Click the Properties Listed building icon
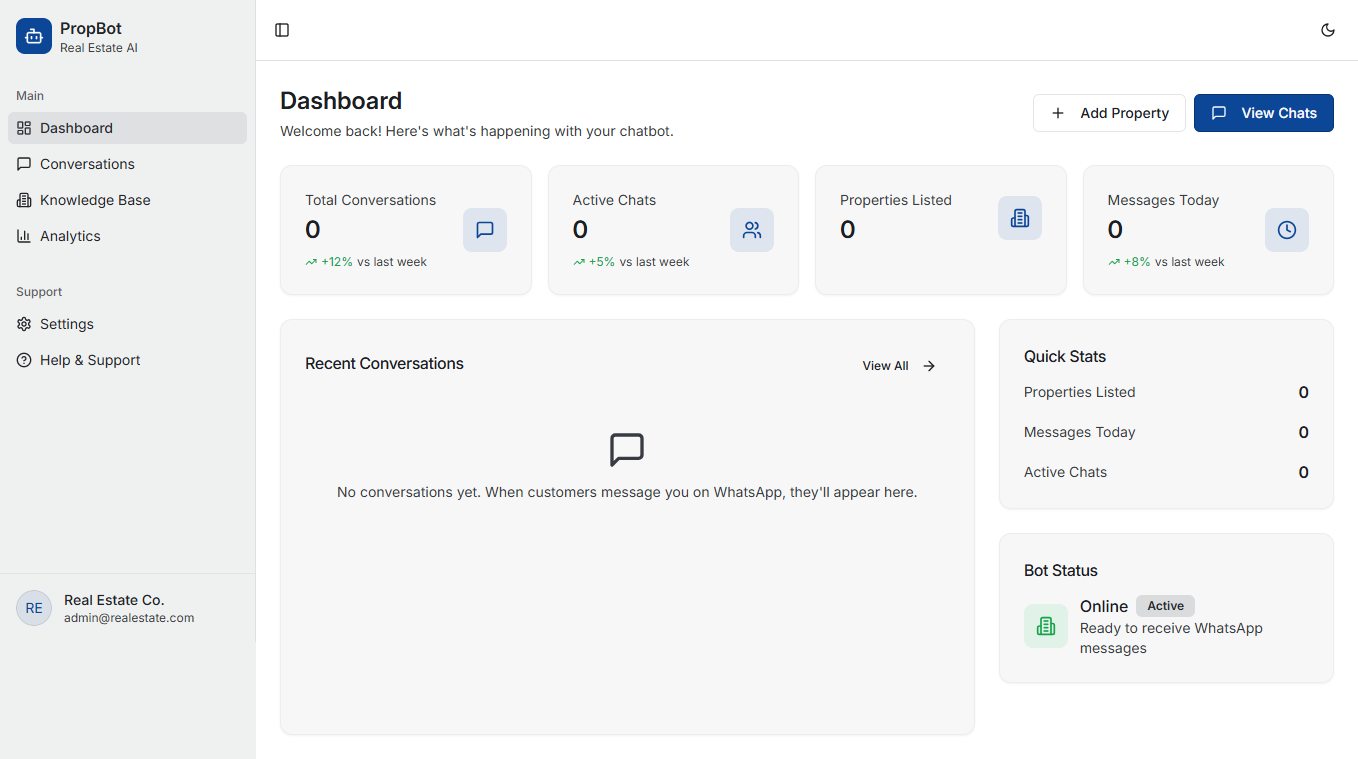Image resolution: width=1358 pixels, height=759 pixels. (x=1020, y=218)
